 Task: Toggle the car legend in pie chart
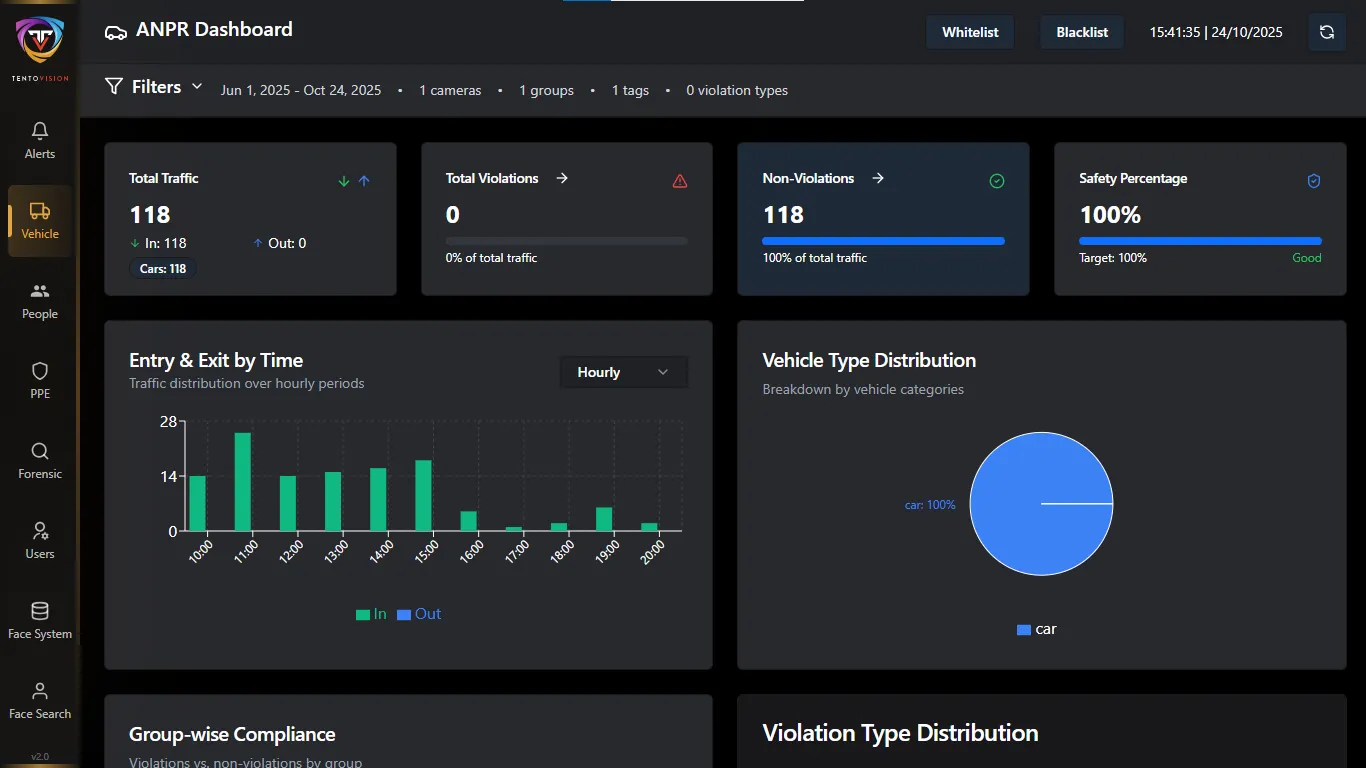point(1036,629)
